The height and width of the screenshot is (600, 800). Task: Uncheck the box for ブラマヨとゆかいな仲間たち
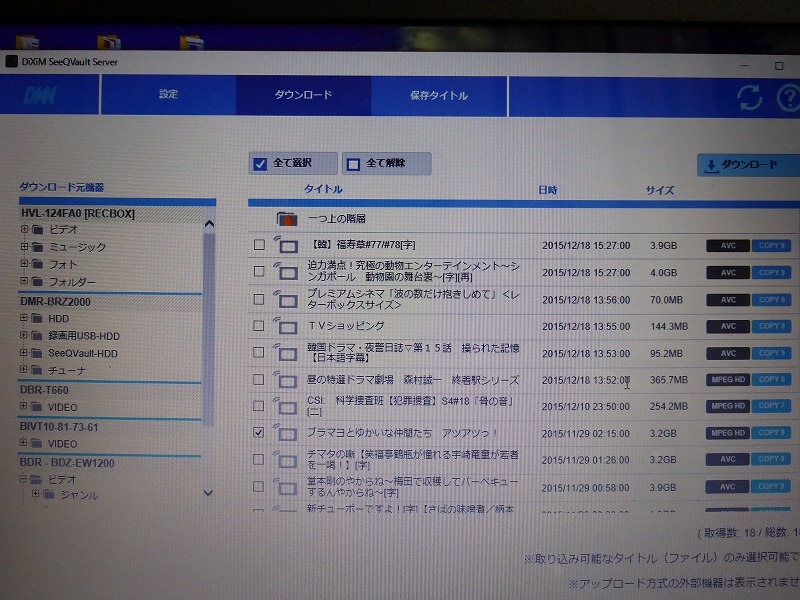point(259,433)
